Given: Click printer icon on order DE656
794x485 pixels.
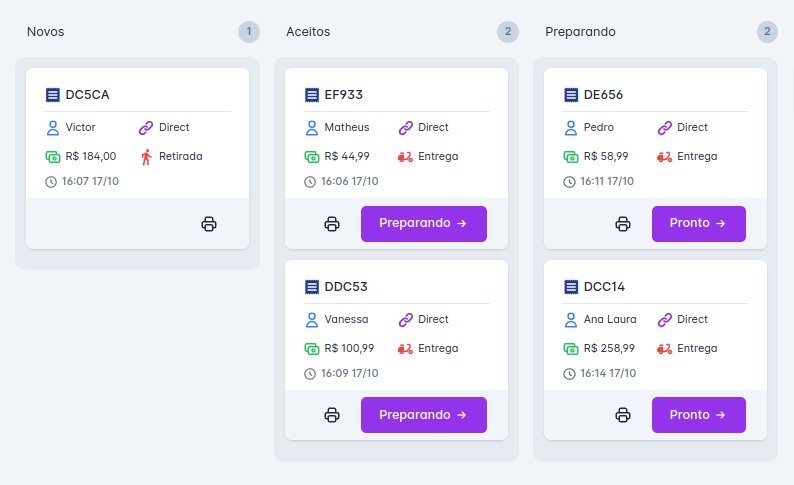Looking at the screenshot, I should click(622, 224).
